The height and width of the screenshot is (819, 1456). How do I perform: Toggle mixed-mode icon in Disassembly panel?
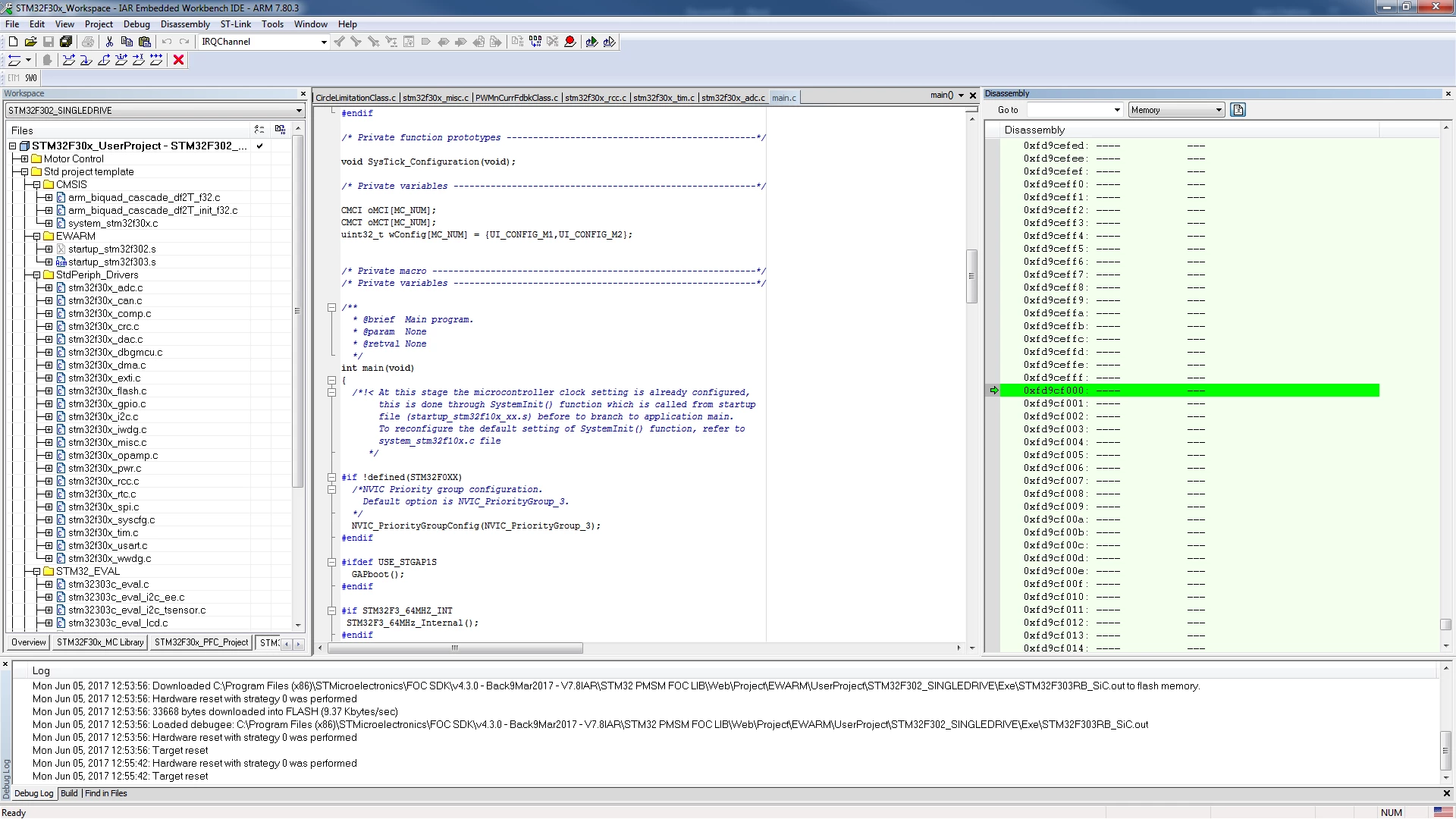click(1238, 110)
